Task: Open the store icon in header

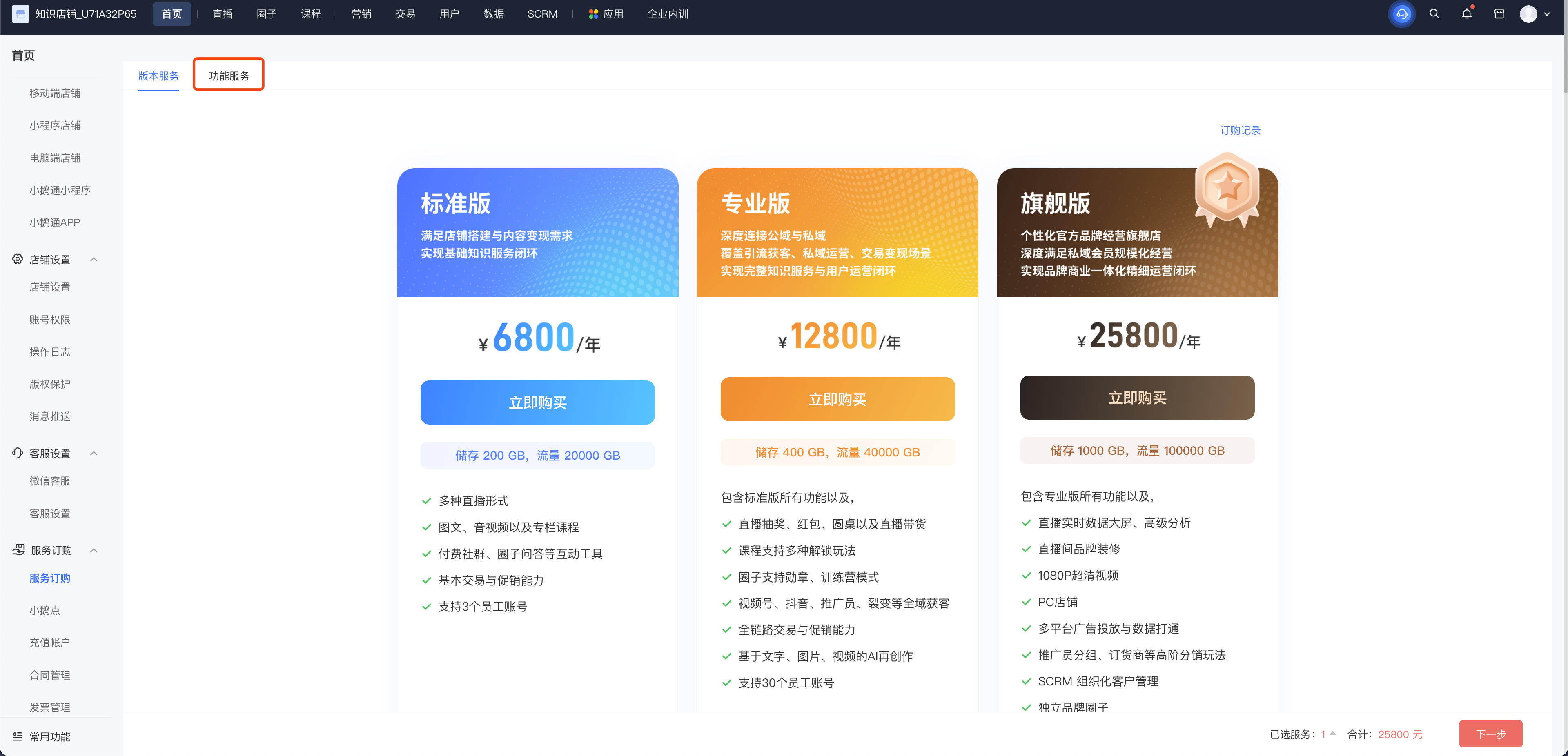Action: coord(1499,14)
